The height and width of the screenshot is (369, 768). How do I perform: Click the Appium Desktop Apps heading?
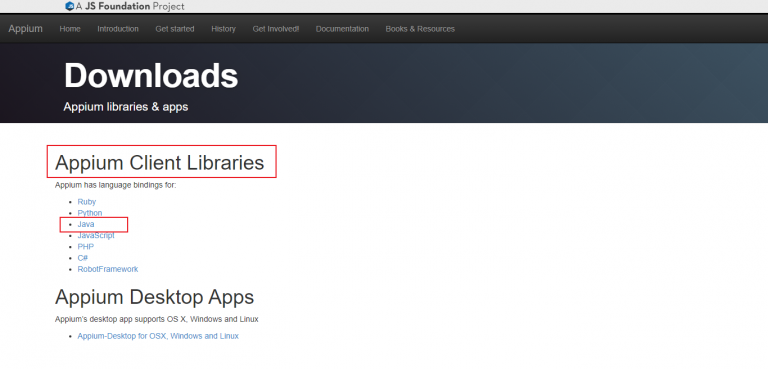pyautogui.click(x=154, y=297)
